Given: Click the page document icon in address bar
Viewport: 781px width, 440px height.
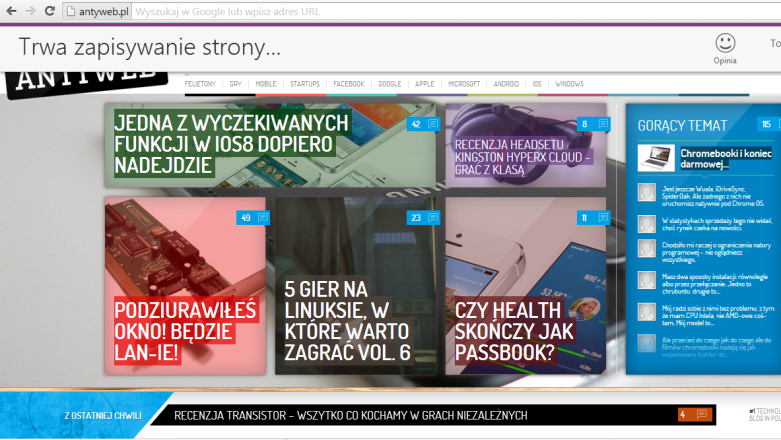Looking at the screenshot, I should 71,11.
